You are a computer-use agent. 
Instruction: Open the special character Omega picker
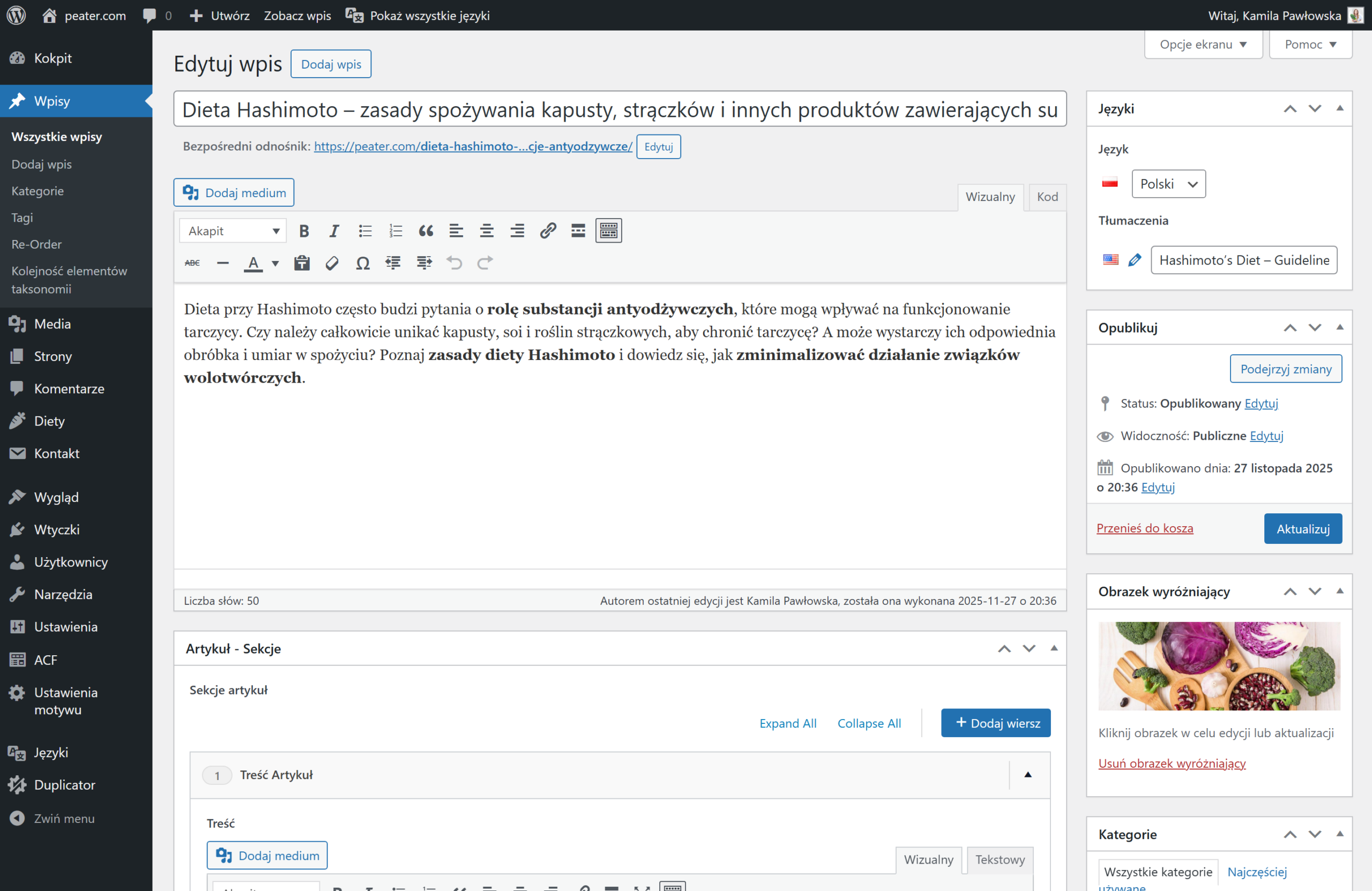pyautogui.click(x=363, y=264)
